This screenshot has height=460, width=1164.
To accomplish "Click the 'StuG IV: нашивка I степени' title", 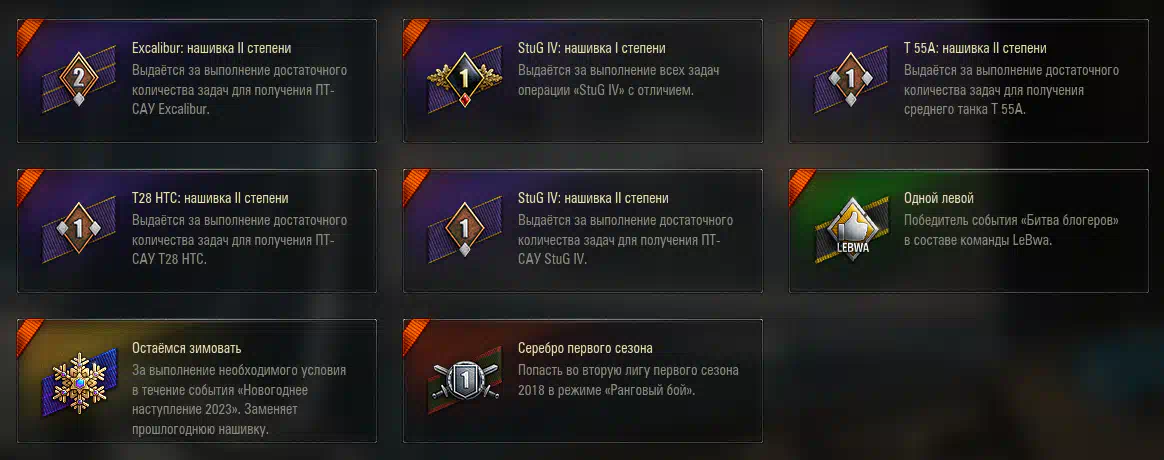I will click(592, 48).
